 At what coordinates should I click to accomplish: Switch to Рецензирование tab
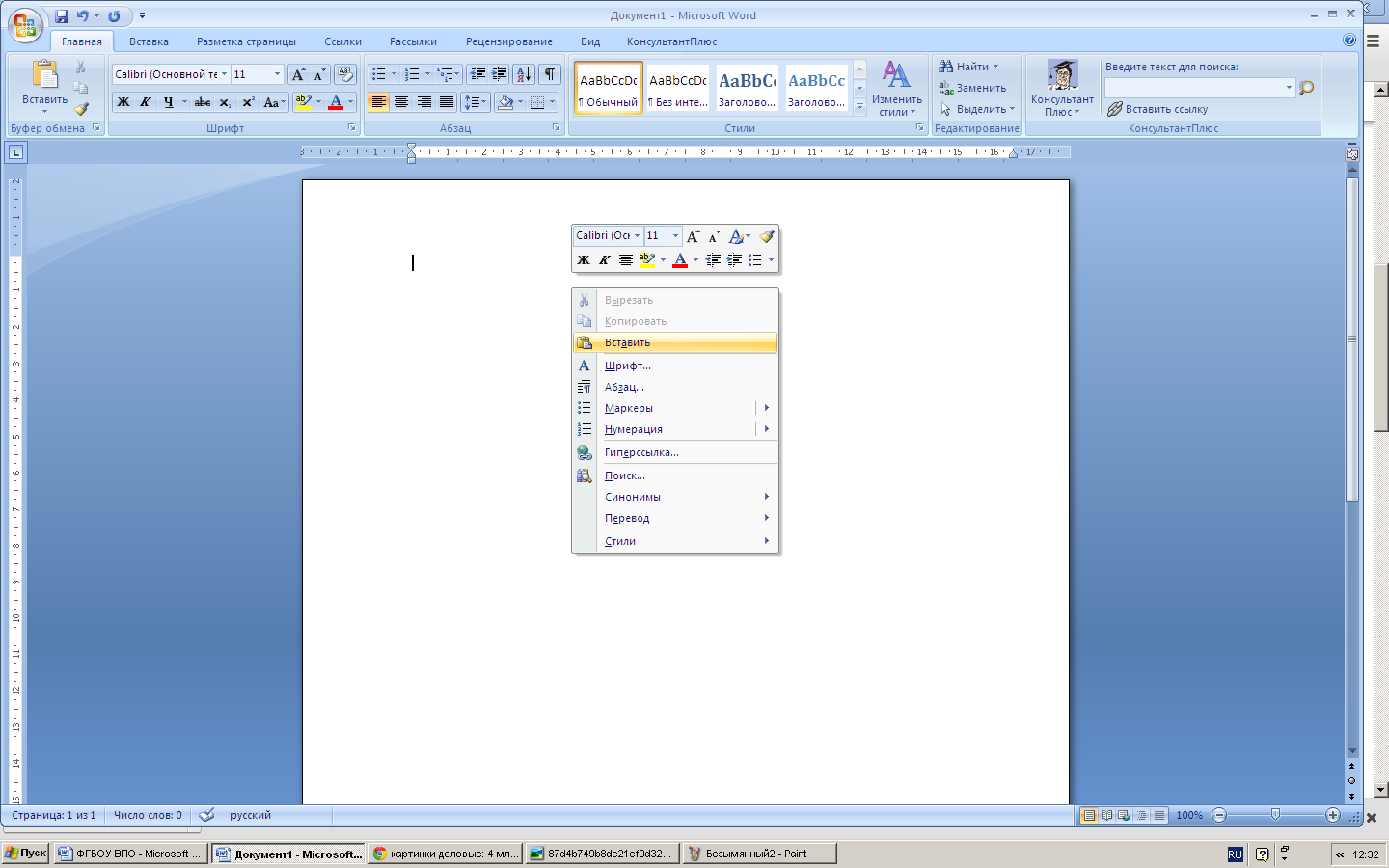click(x=509, y=41)
